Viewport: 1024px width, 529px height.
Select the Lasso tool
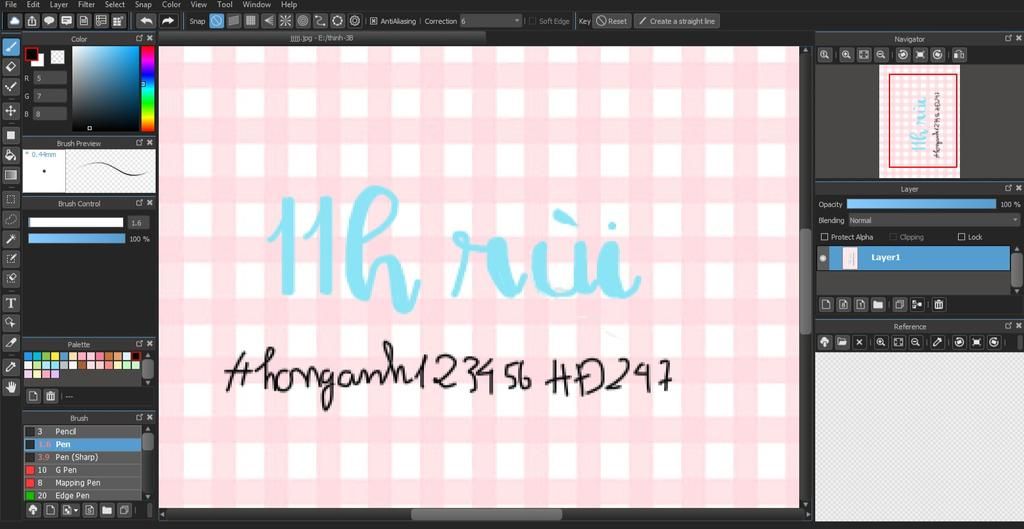[x=10, y=219]
